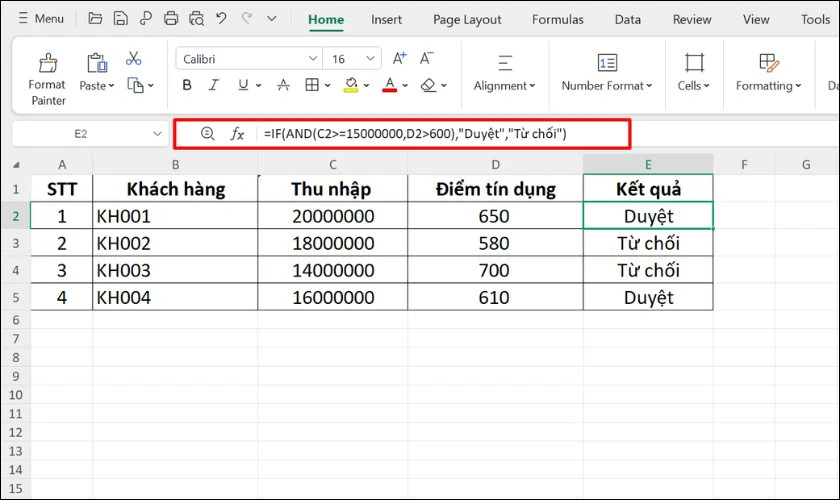Click the Export to PDF icon
The height and width of the screenshot is (500, 840).
point(145,19)
